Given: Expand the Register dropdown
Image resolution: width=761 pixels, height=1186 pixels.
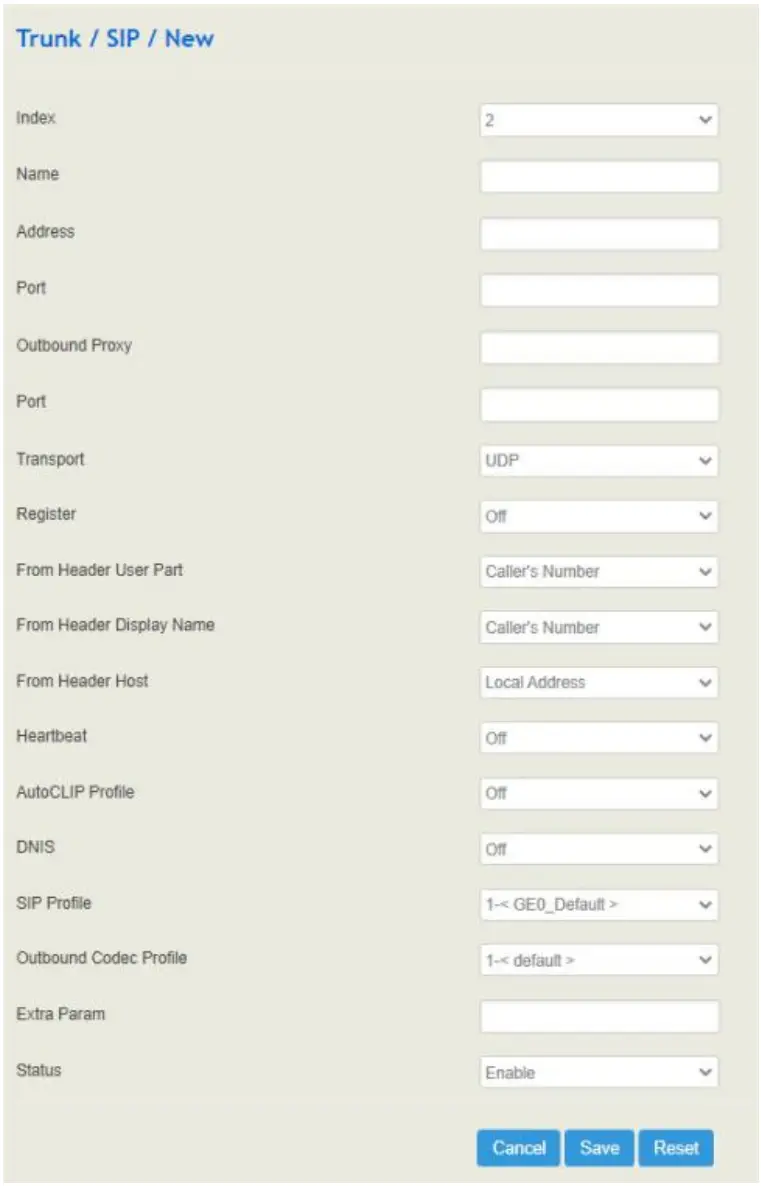Looking at the screenshot, I should (598, 517).
